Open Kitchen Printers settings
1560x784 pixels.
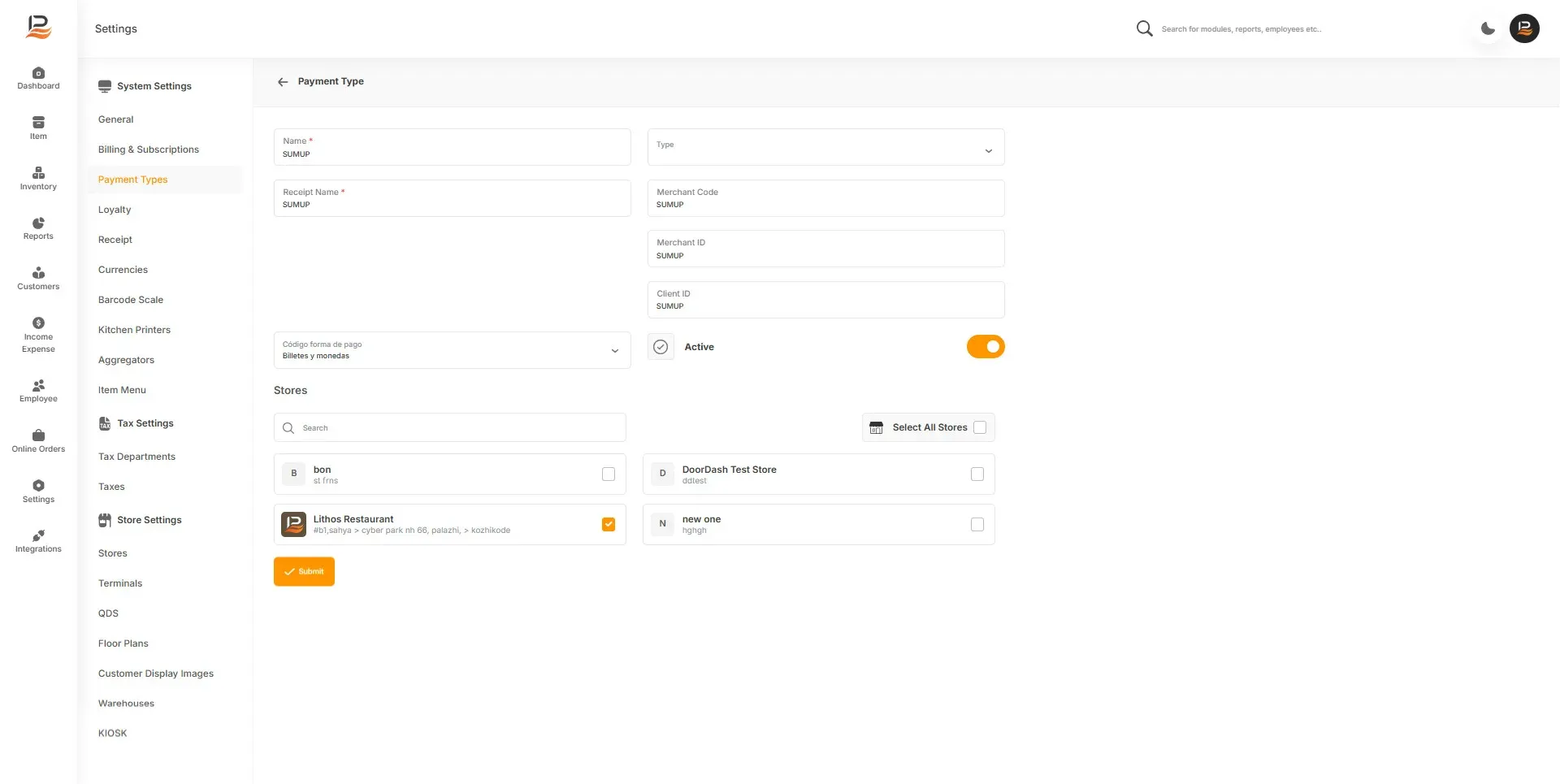pyautogui.click(x=134, y=330)
